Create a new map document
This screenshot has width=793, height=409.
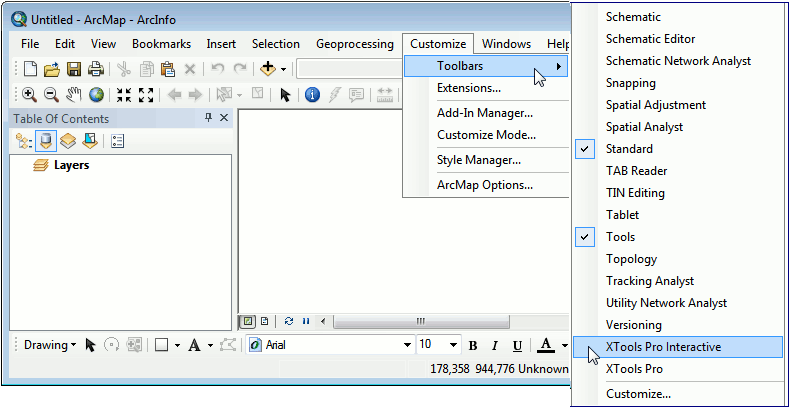pos(31,68)
